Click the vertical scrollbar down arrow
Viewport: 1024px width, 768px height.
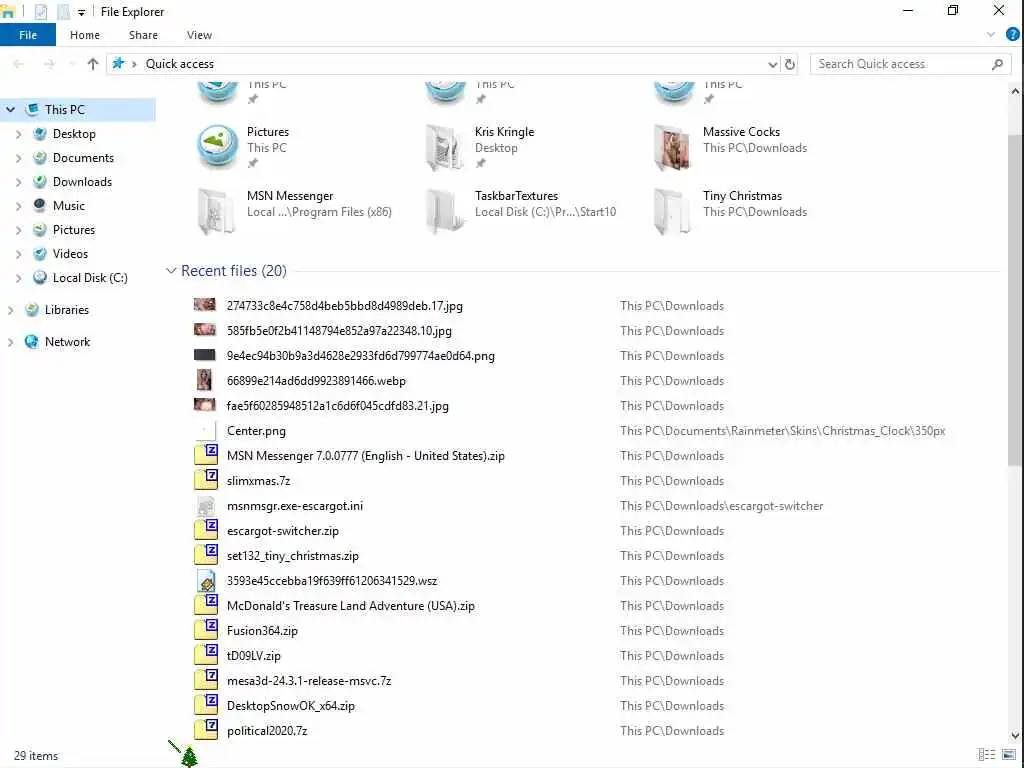(x=1015, y=736)
